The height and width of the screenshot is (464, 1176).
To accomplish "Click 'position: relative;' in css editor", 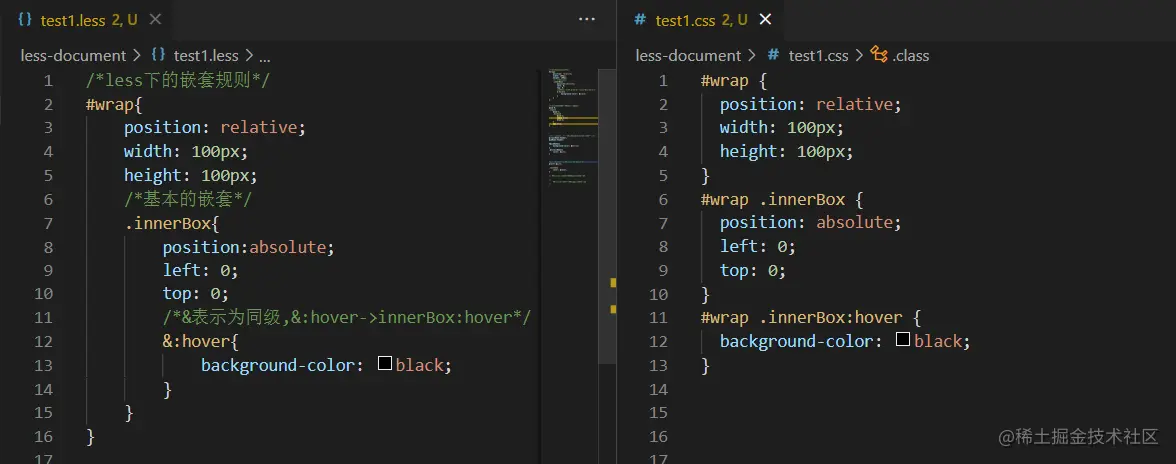I will pos(811,104).
